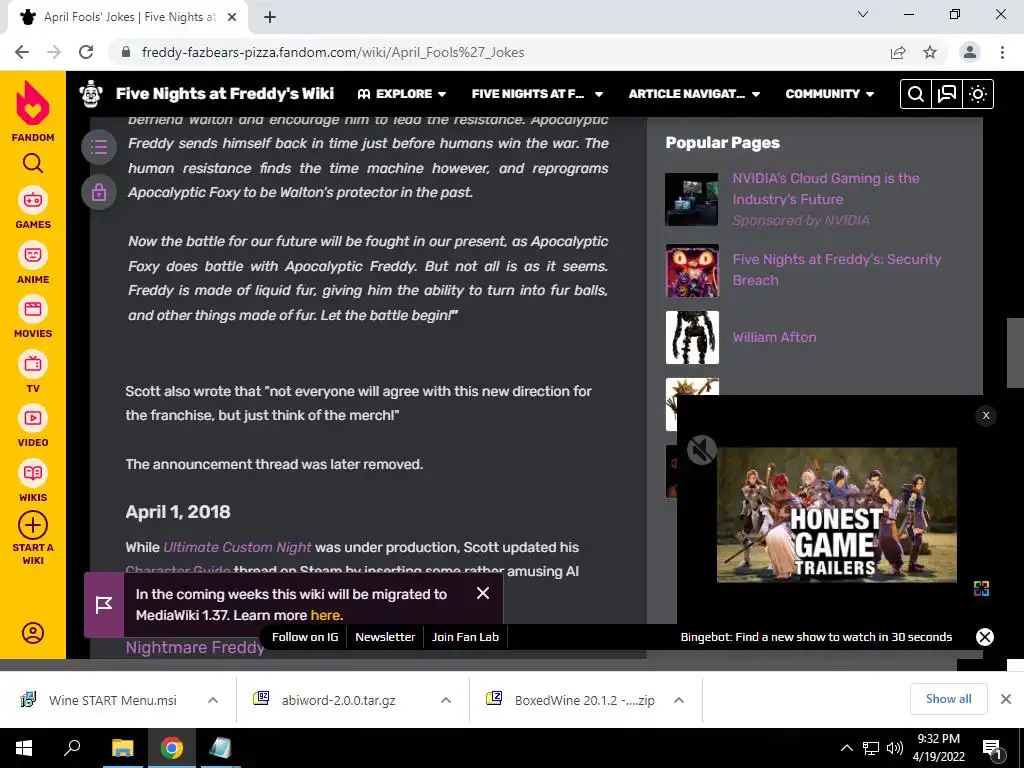
Task: Close the floating video player
Action: [985, 415]
